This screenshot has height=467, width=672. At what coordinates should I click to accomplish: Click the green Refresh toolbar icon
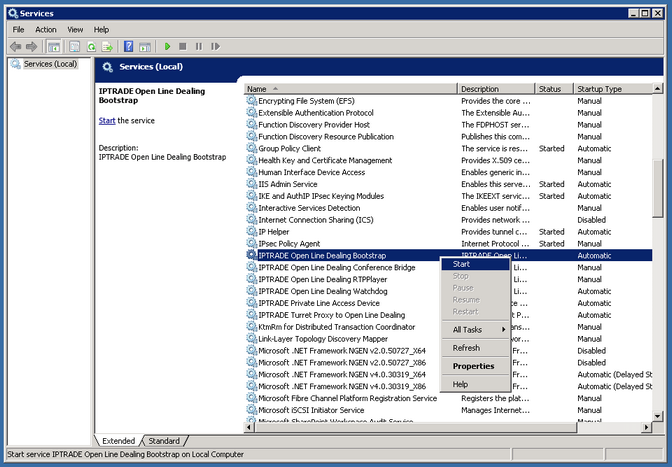point(91,46)
